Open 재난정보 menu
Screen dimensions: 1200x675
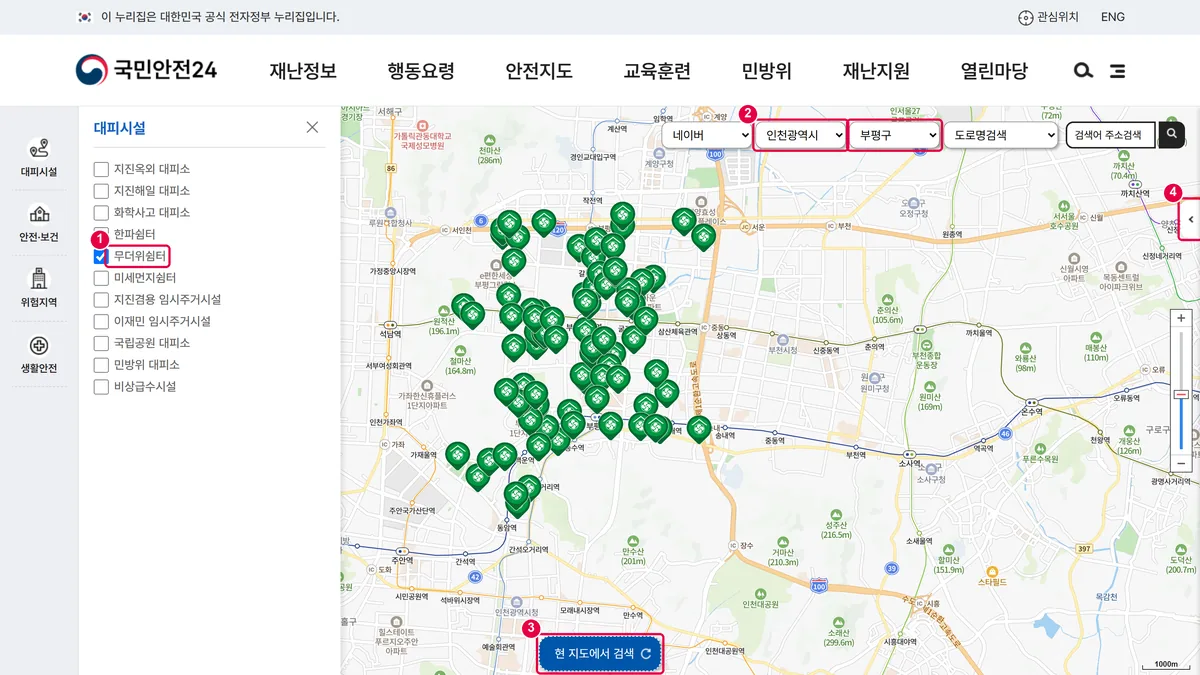tap(303, 71)
